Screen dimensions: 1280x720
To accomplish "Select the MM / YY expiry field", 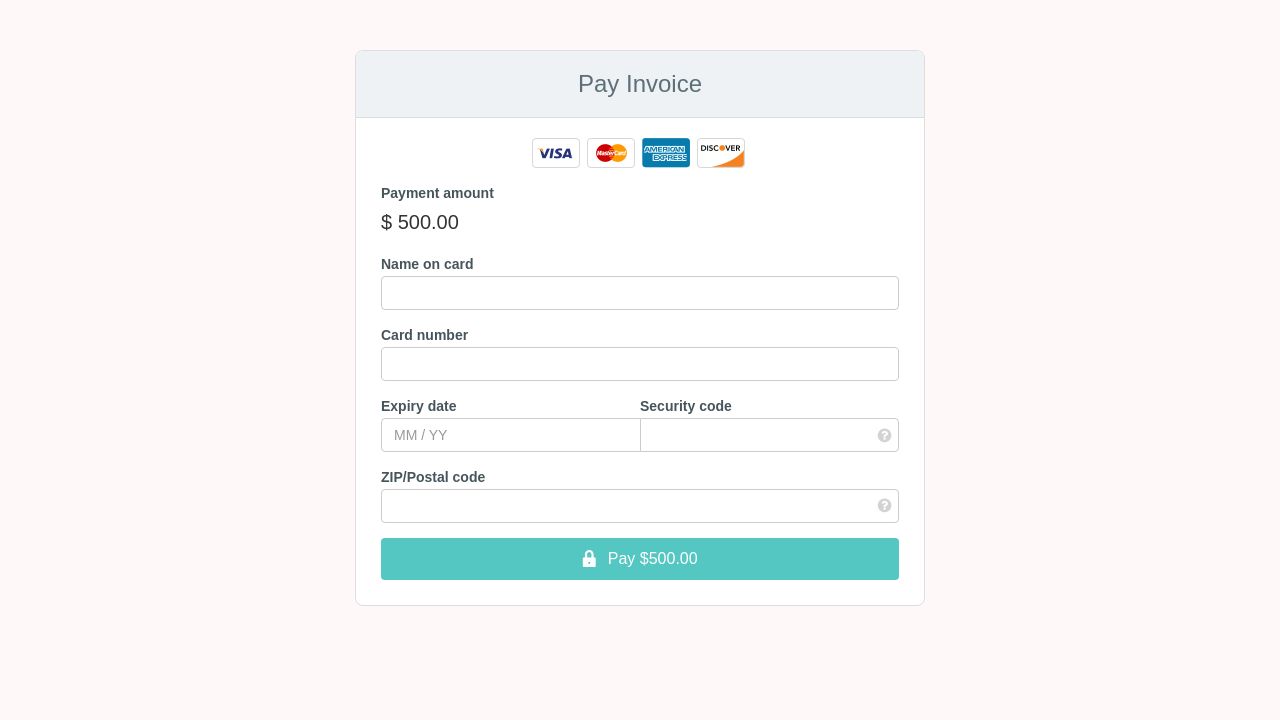I will pyautogui.click(x=511, y=435).
